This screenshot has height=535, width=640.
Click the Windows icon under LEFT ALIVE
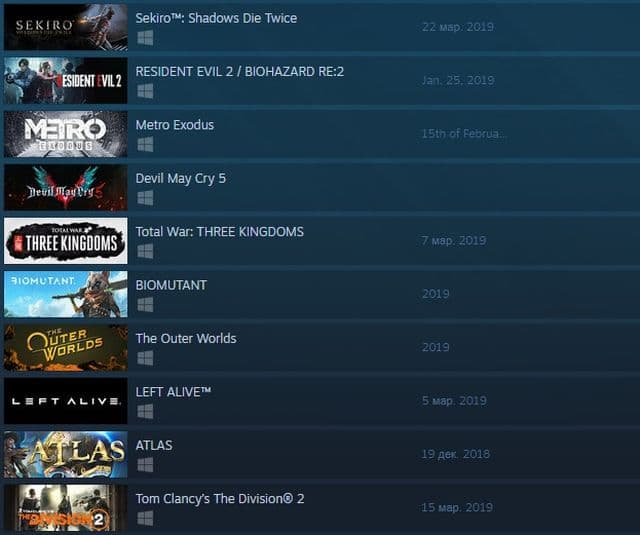coord(145,412)
